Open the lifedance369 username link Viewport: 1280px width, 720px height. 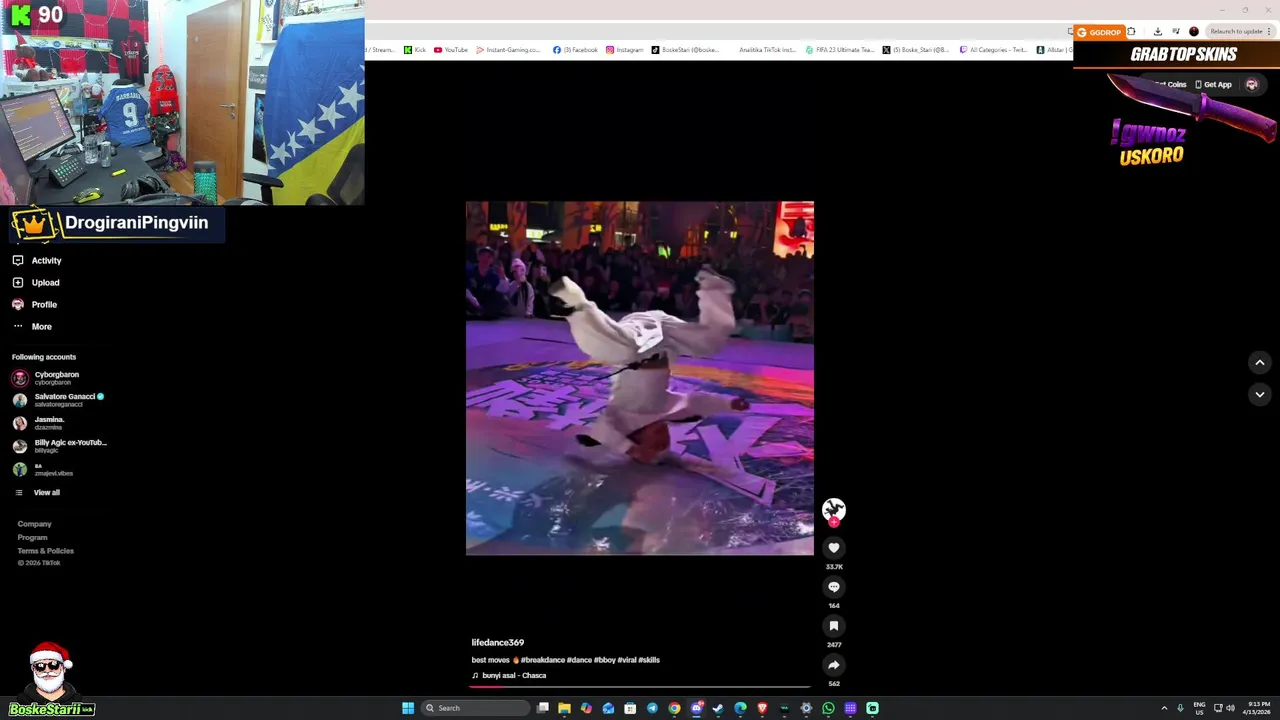pyautogui.click(x=498, y=642)
